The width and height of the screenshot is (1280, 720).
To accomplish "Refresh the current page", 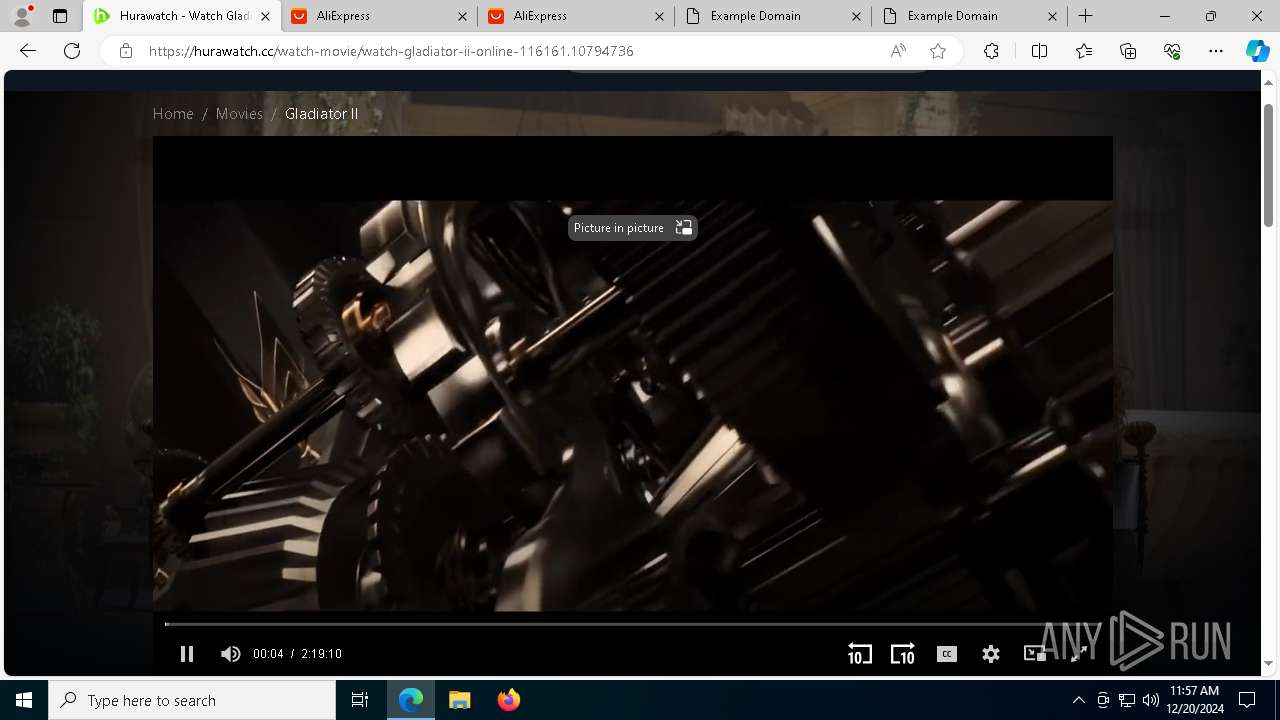I will pyautogui.click(x=72, y=51).
